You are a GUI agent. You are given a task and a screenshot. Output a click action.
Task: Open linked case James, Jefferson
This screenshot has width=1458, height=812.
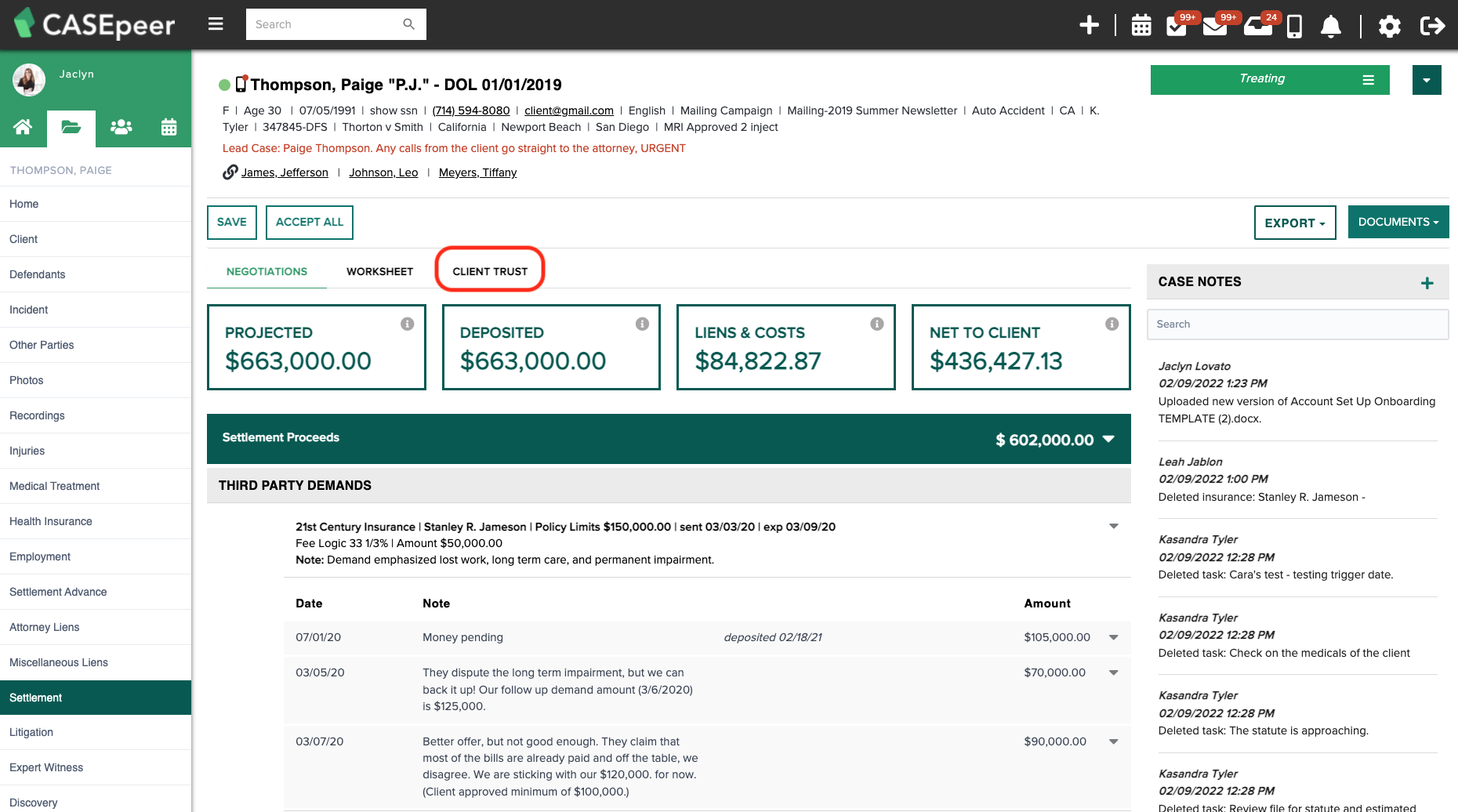pos(285,172)
